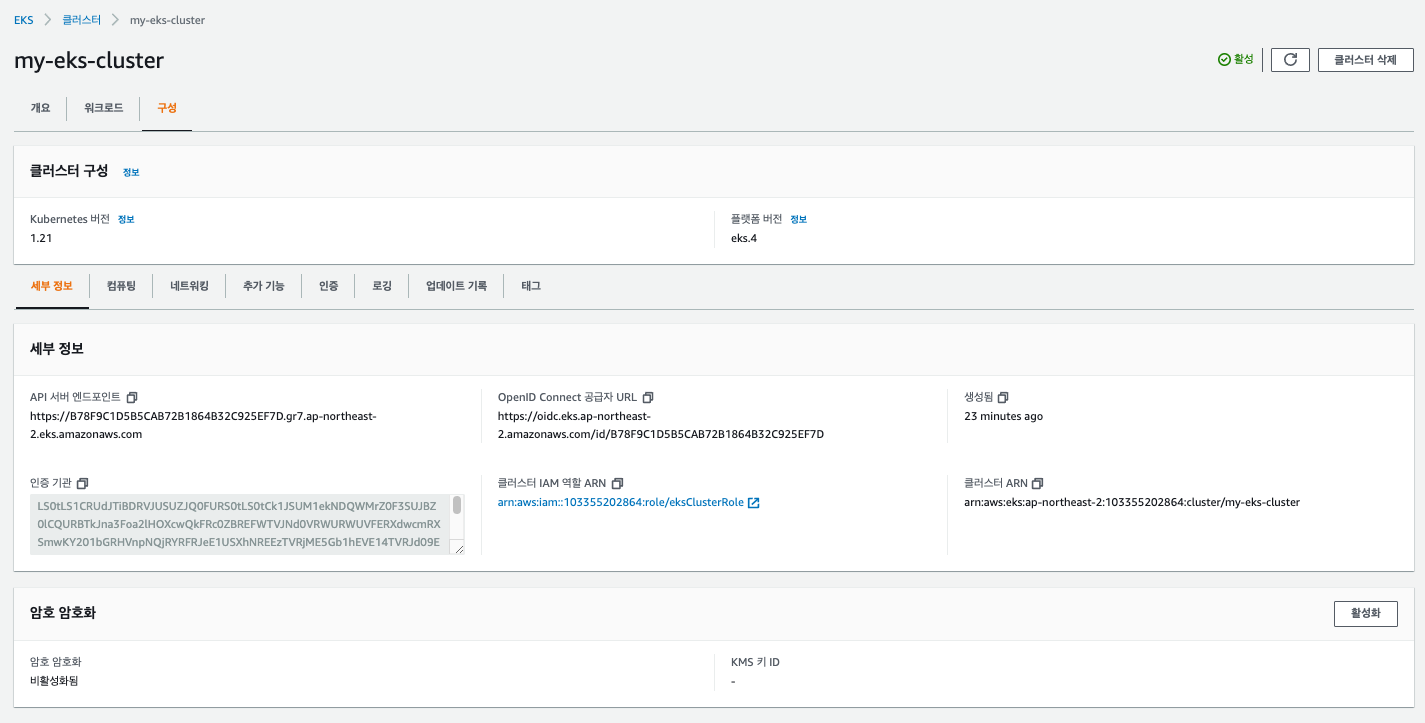Screen dimensions: 1425x723
Task: Copy the OpenID Connect 공급자 URL
Action: pos(648,397)
